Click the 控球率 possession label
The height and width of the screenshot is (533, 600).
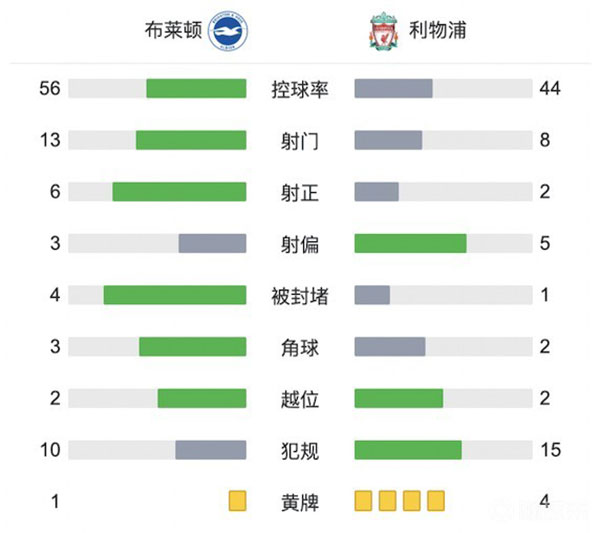point(300,89)
